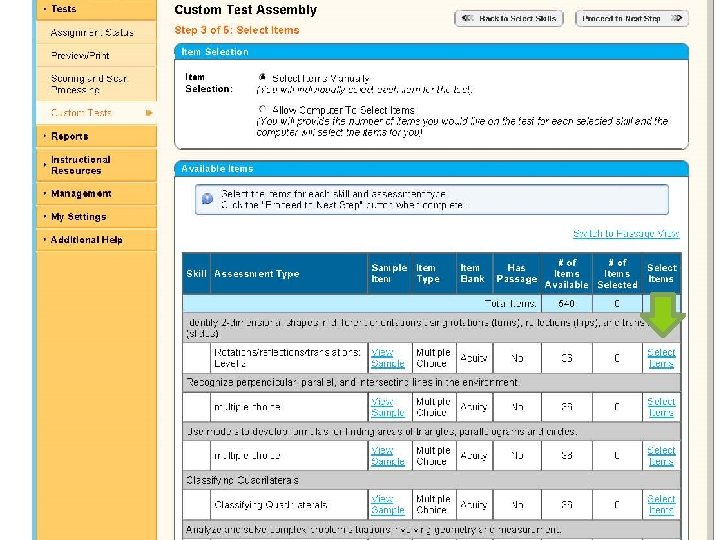Open View Sample in areas of triangles row
The width and height of the screenshot is (720, 540).
click(388, 456)
